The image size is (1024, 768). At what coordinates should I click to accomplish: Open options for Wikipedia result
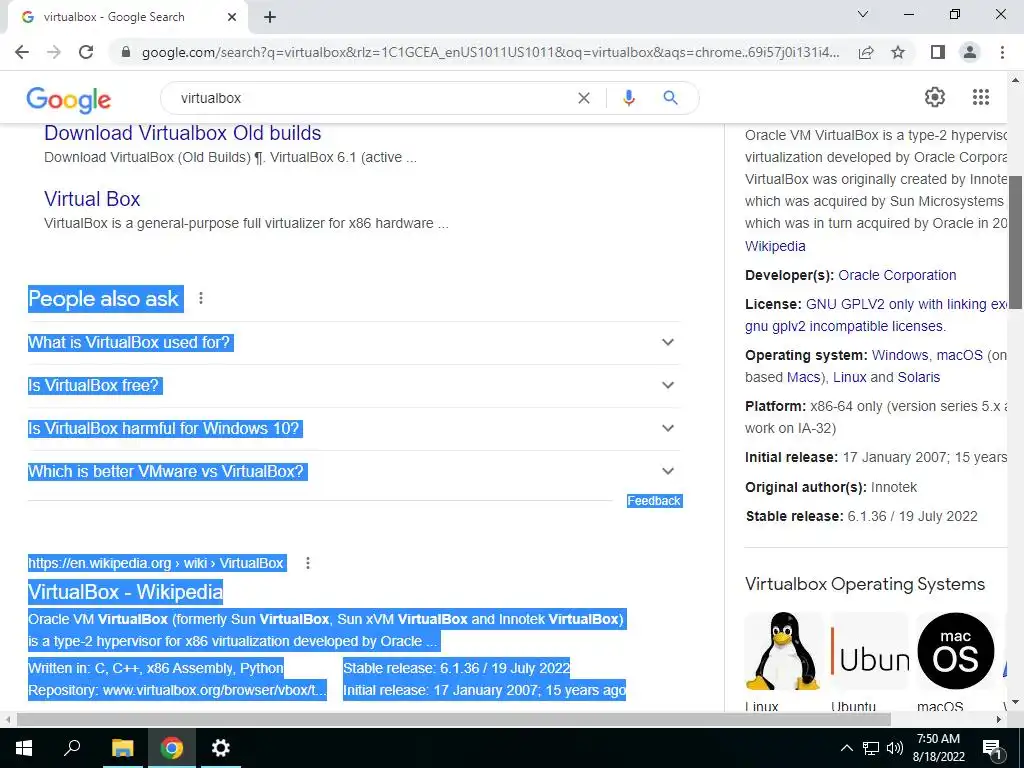308,563
